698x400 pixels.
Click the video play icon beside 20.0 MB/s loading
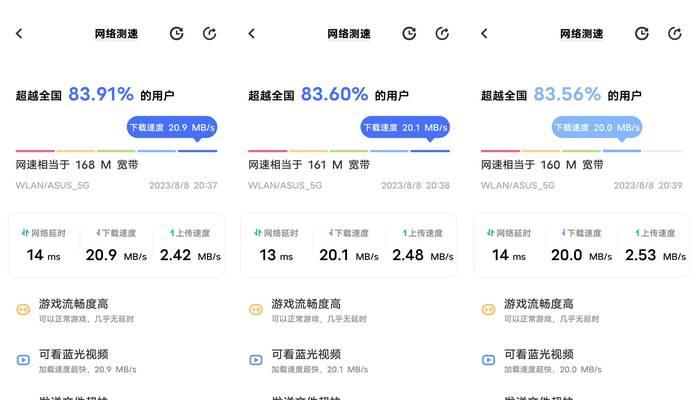[x=488, y=360]
